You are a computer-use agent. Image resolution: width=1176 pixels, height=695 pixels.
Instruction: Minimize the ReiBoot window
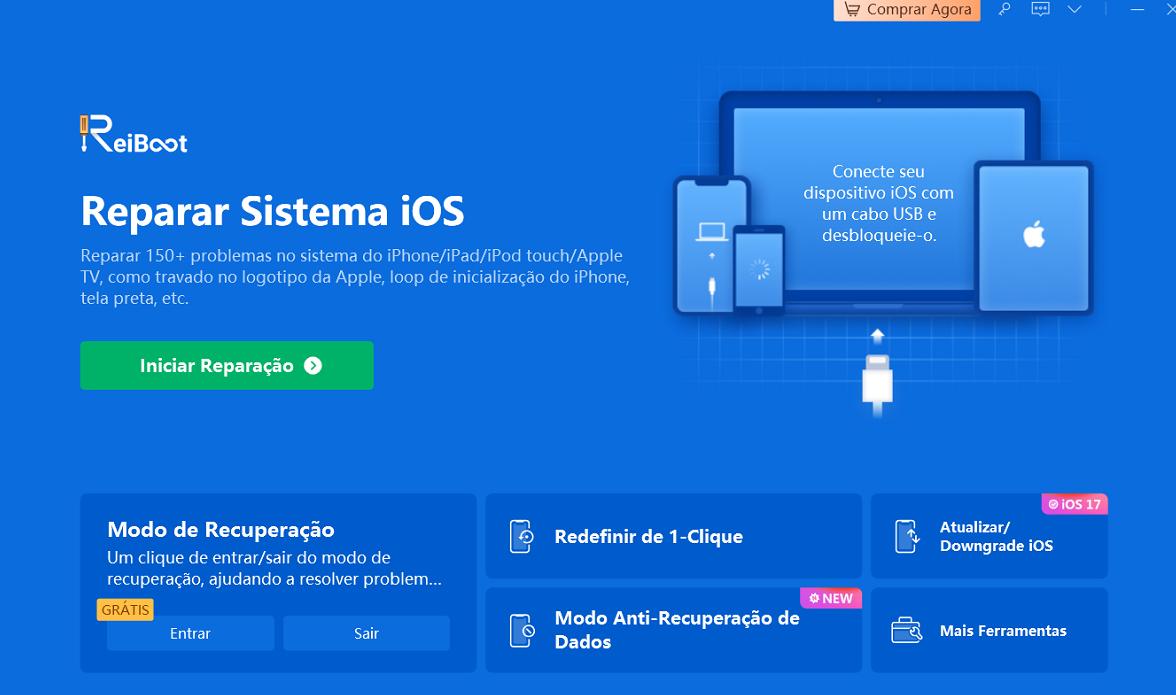point(1137,10)
